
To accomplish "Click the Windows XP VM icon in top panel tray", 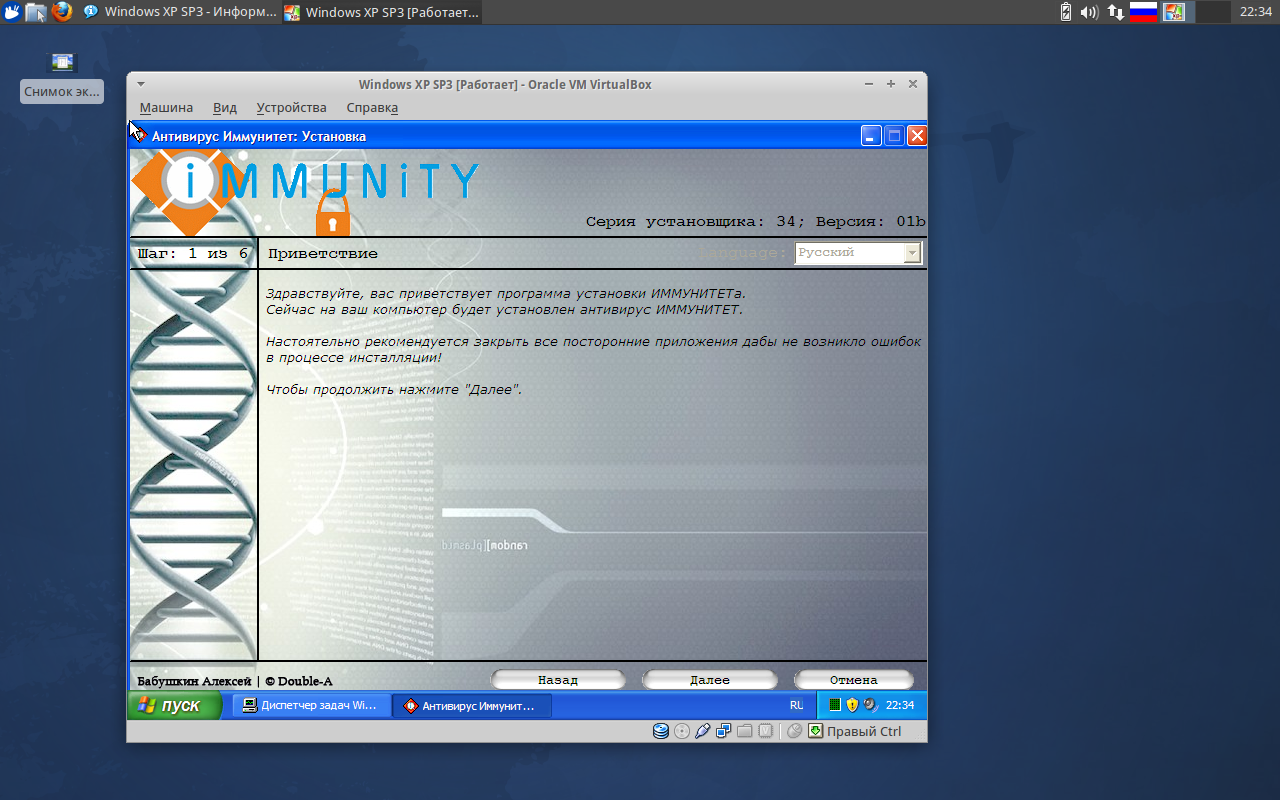I will (1174, 12).
